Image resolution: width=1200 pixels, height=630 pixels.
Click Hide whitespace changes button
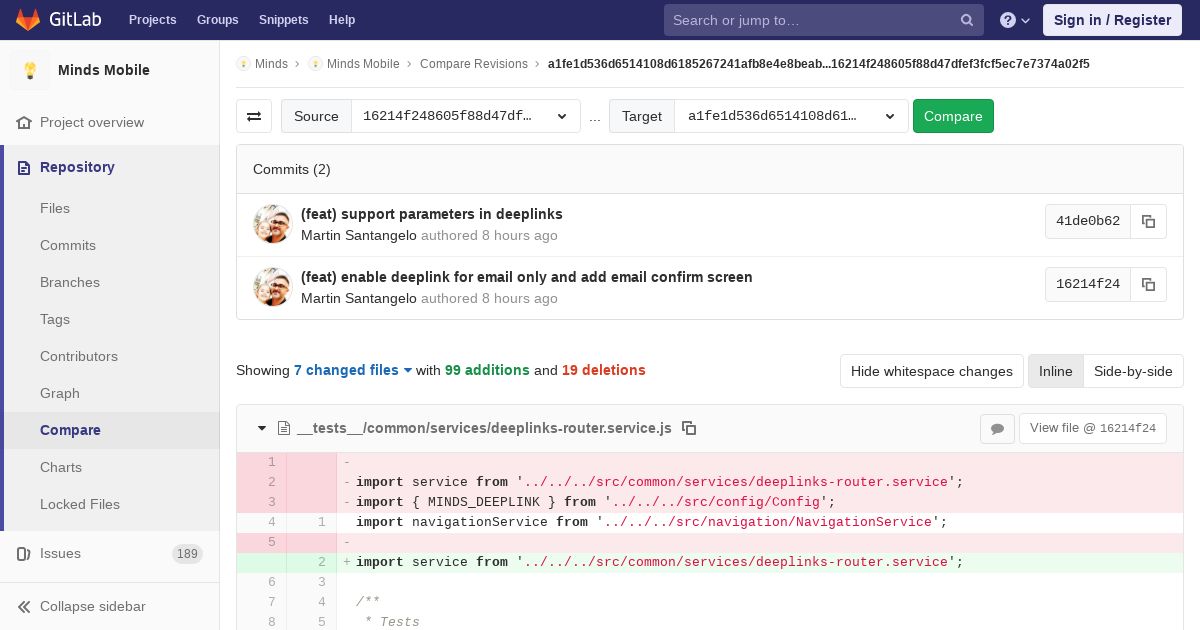click(931, 371)
